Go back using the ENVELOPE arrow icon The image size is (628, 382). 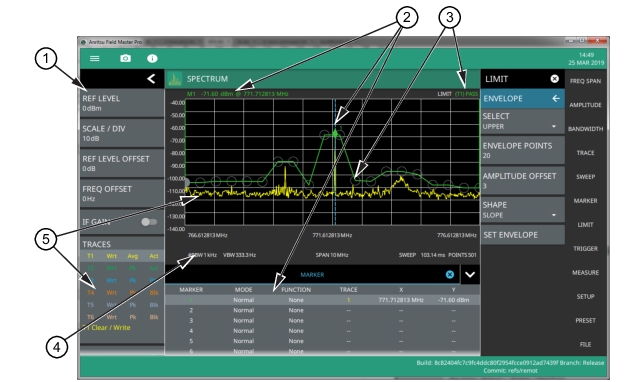point(556,99)
